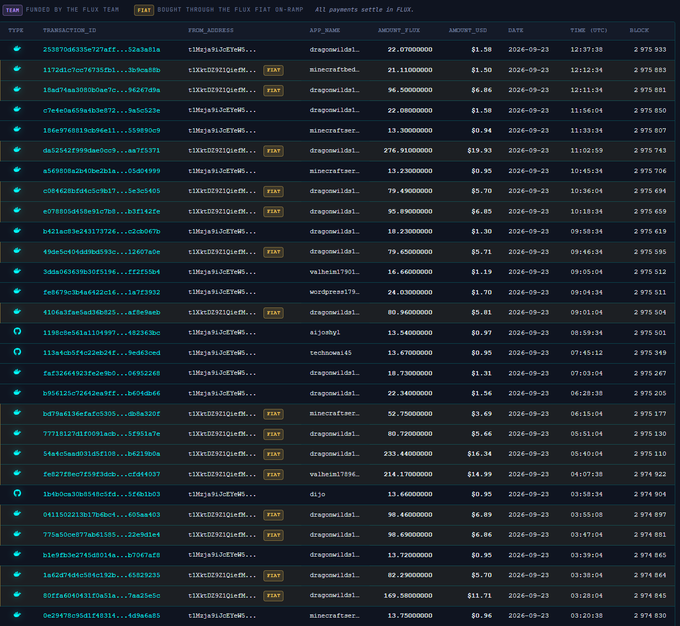This screenshot has height=626, width=680.
Task: Select app name valheim17896 cell
Action: [334, 474]
